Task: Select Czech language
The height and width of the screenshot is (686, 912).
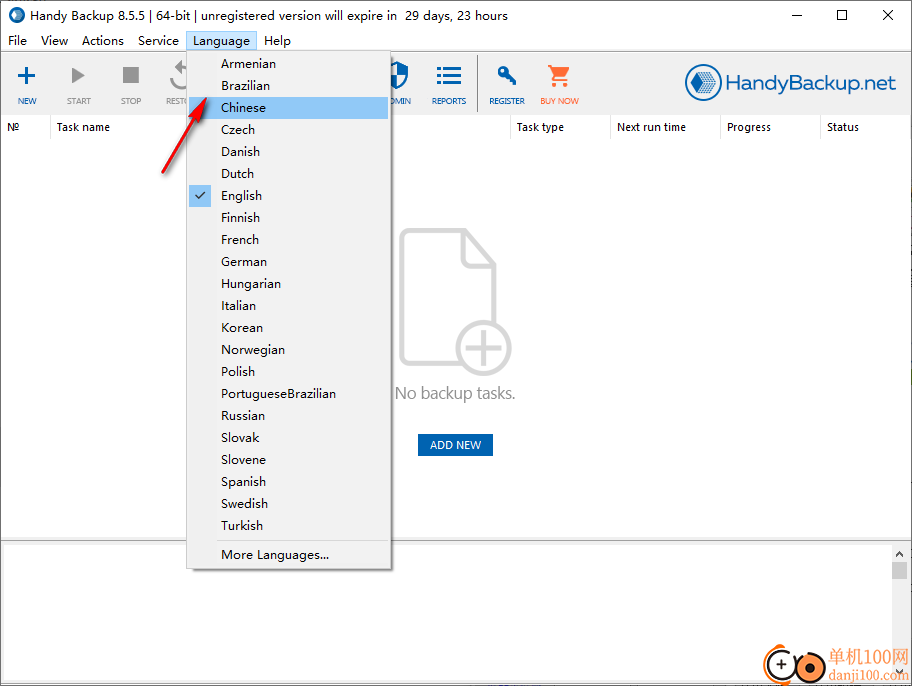Action: [288, 130]
